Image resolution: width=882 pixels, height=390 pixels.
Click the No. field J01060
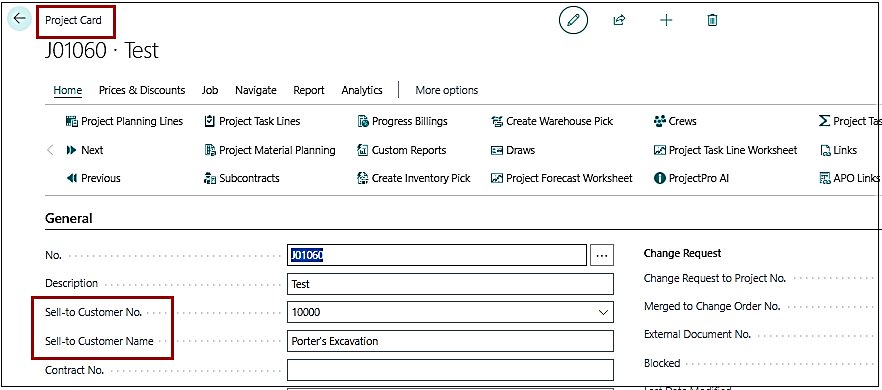point(436,255)
